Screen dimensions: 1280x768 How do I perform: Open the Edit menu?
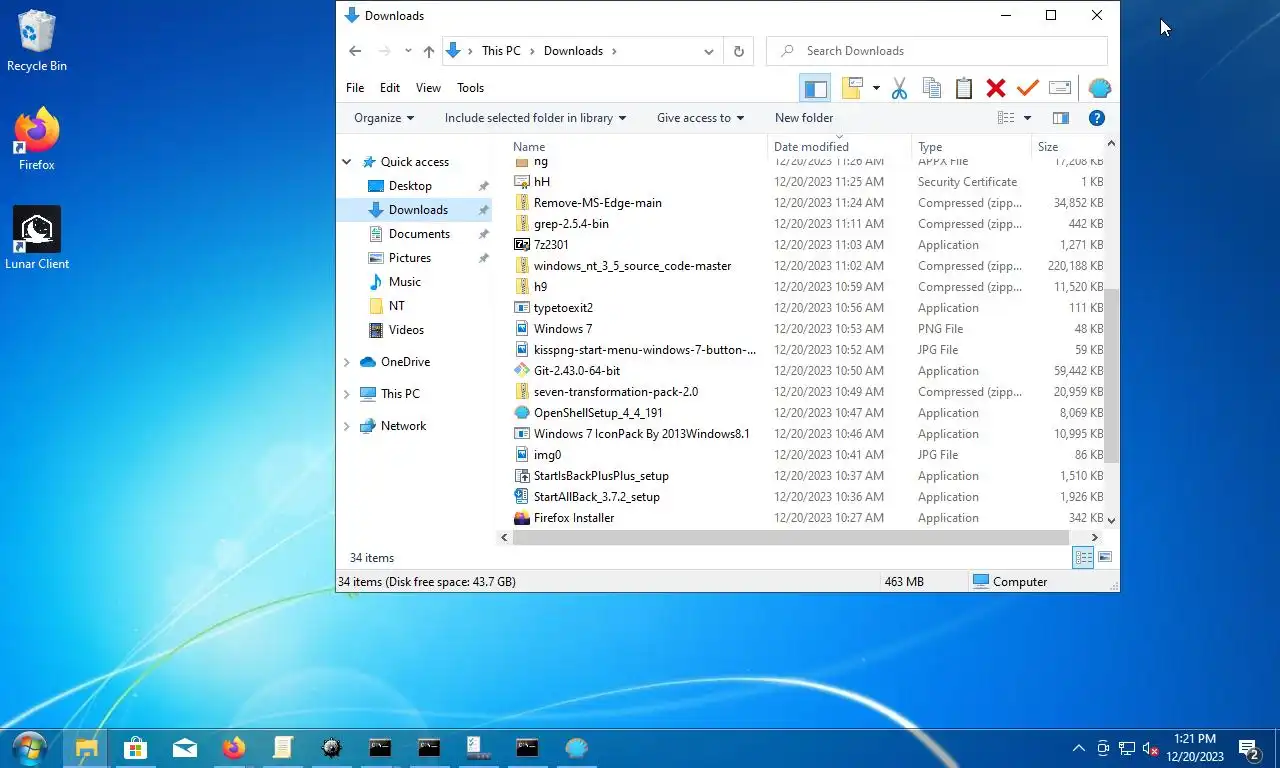coord(390,88)
